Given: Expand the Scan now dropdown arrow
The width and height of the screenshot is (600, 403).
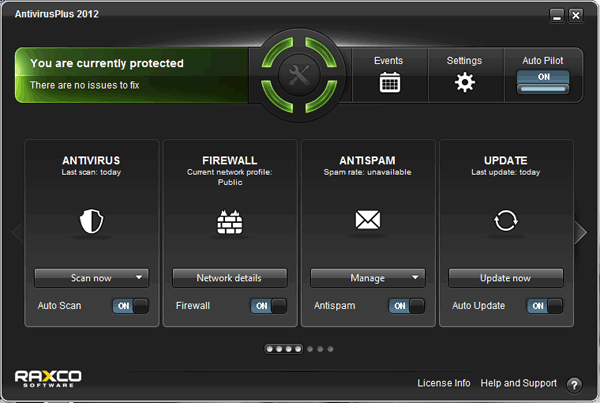Looking at the screenshot, I should tap(139, 277).
